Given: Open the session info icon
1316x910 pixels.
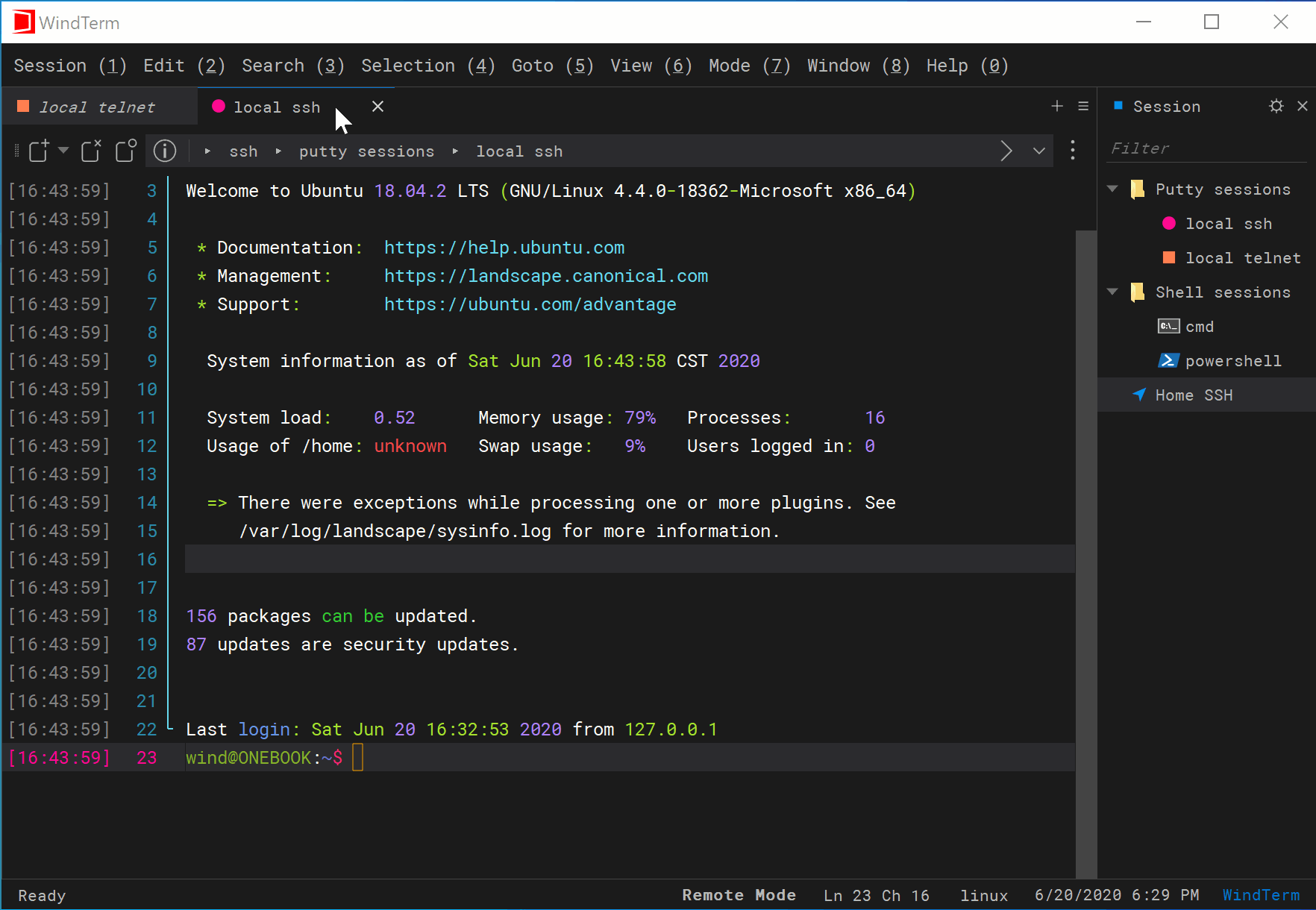Looking at the screenshot, I should [165, 151].
